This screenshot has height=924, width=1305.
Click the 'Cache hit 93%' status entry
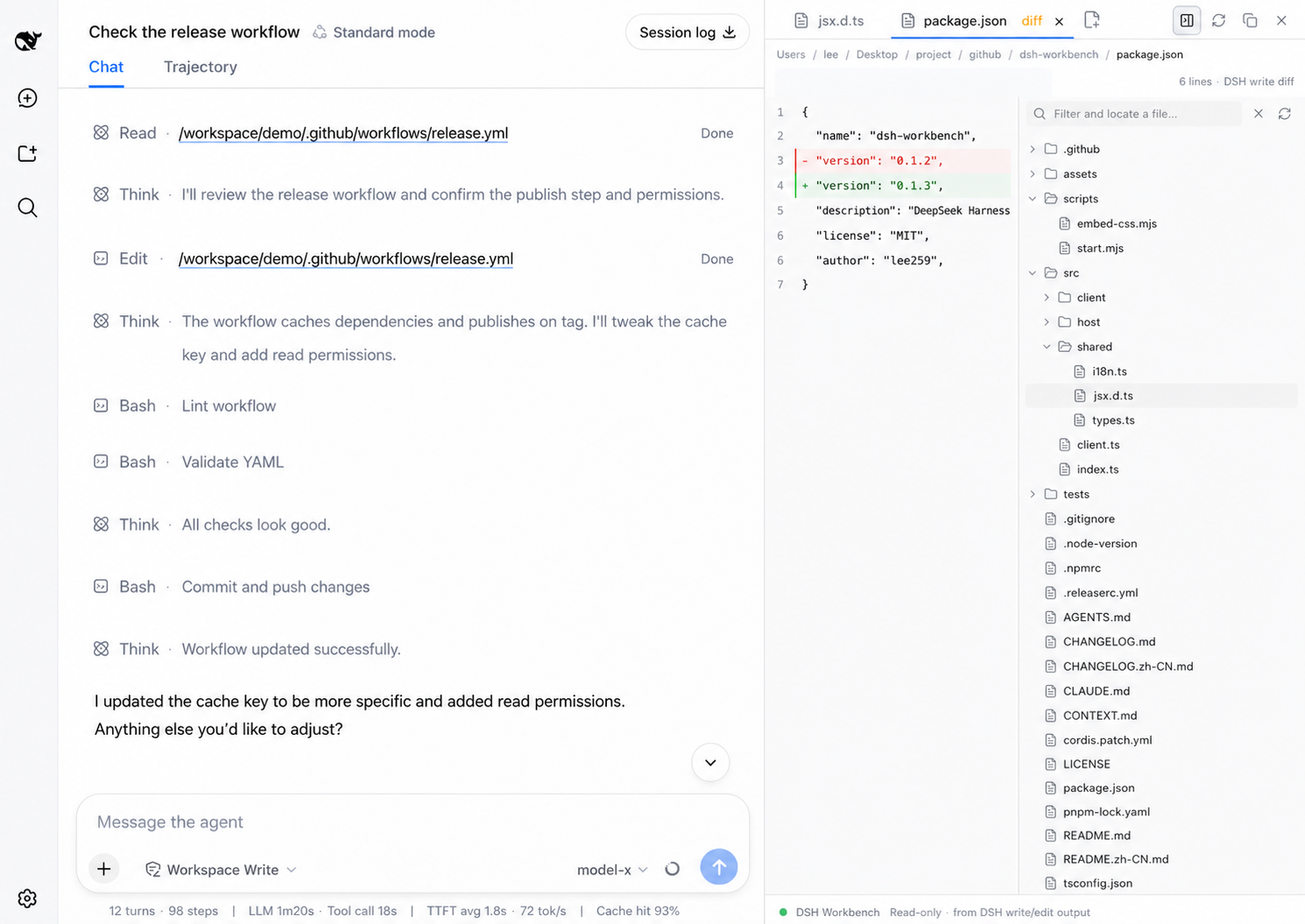coord(638,911)
